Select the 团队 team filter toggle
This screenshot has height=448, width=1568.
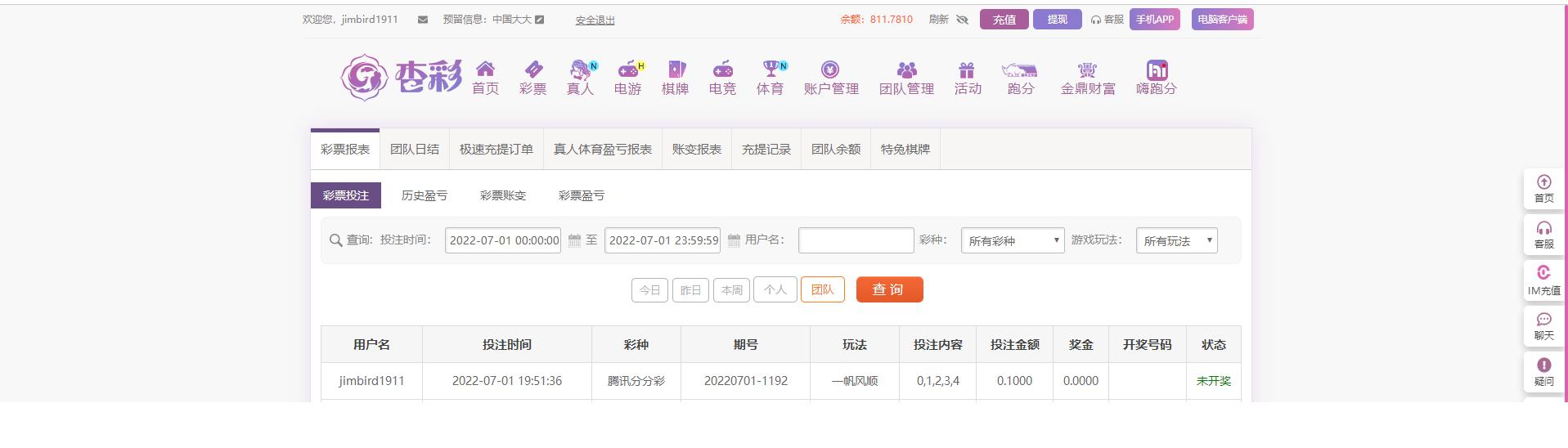(822, 289)
